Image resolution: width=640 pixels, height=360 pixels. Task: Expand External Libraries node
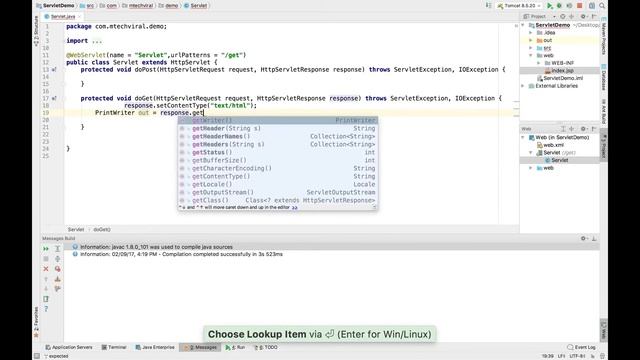coord(523,86)
